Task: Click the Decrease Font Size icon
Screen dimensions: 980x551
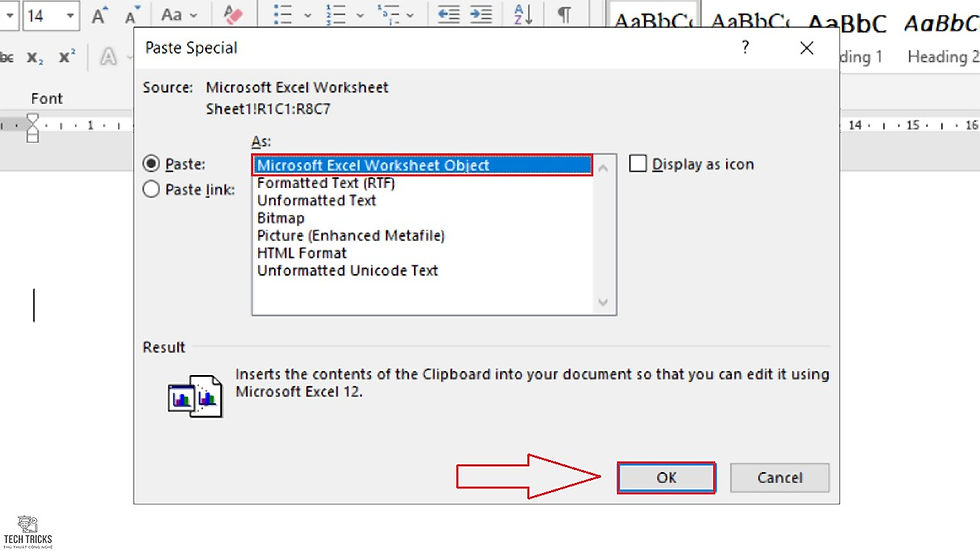Action: 132,15
